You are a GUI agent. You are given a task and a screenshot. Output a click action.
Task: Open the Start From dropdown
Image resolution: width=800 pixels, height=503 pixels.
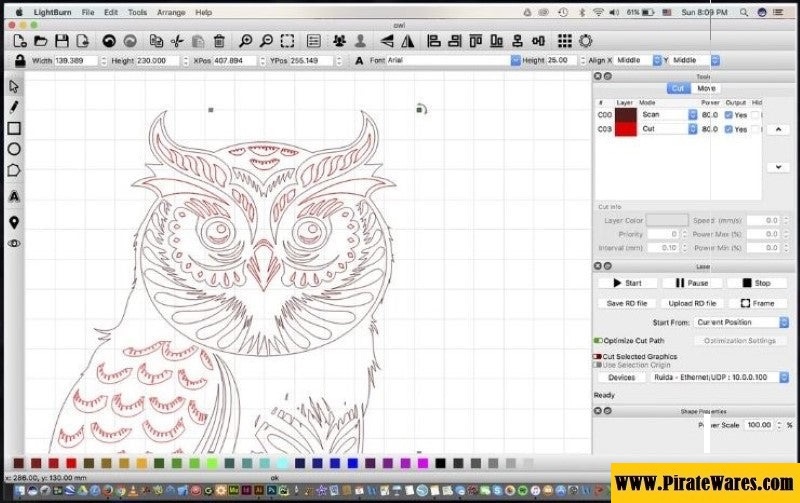click(742, 322)
